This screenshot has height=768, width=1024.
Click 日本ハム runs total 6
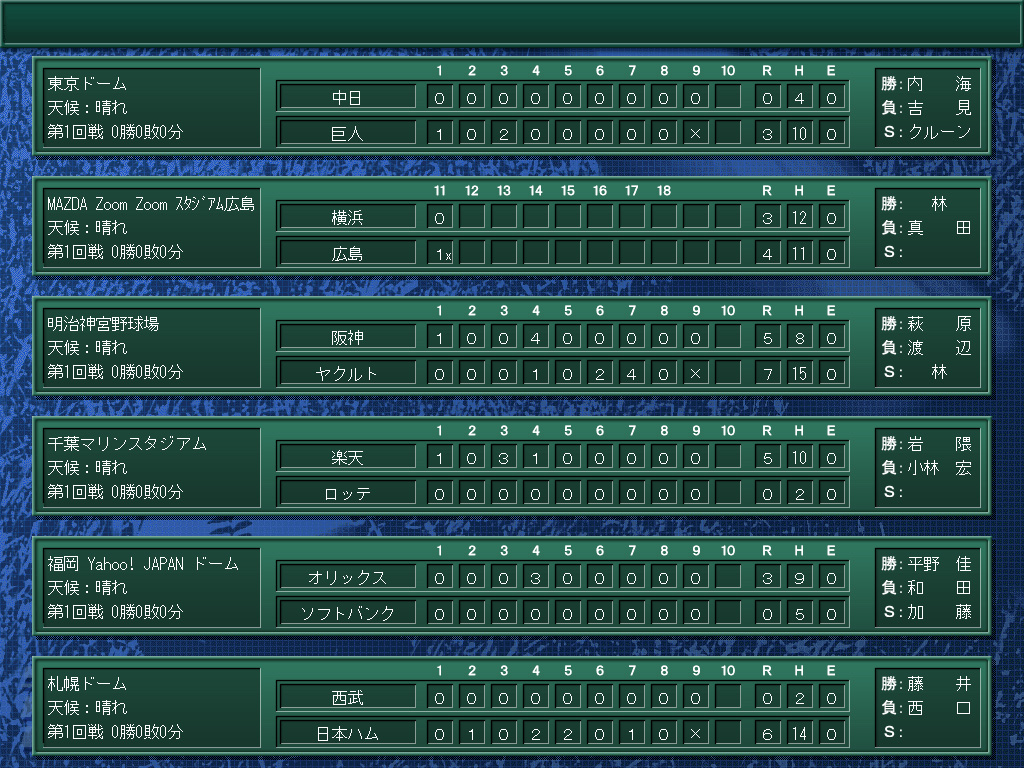767,734
